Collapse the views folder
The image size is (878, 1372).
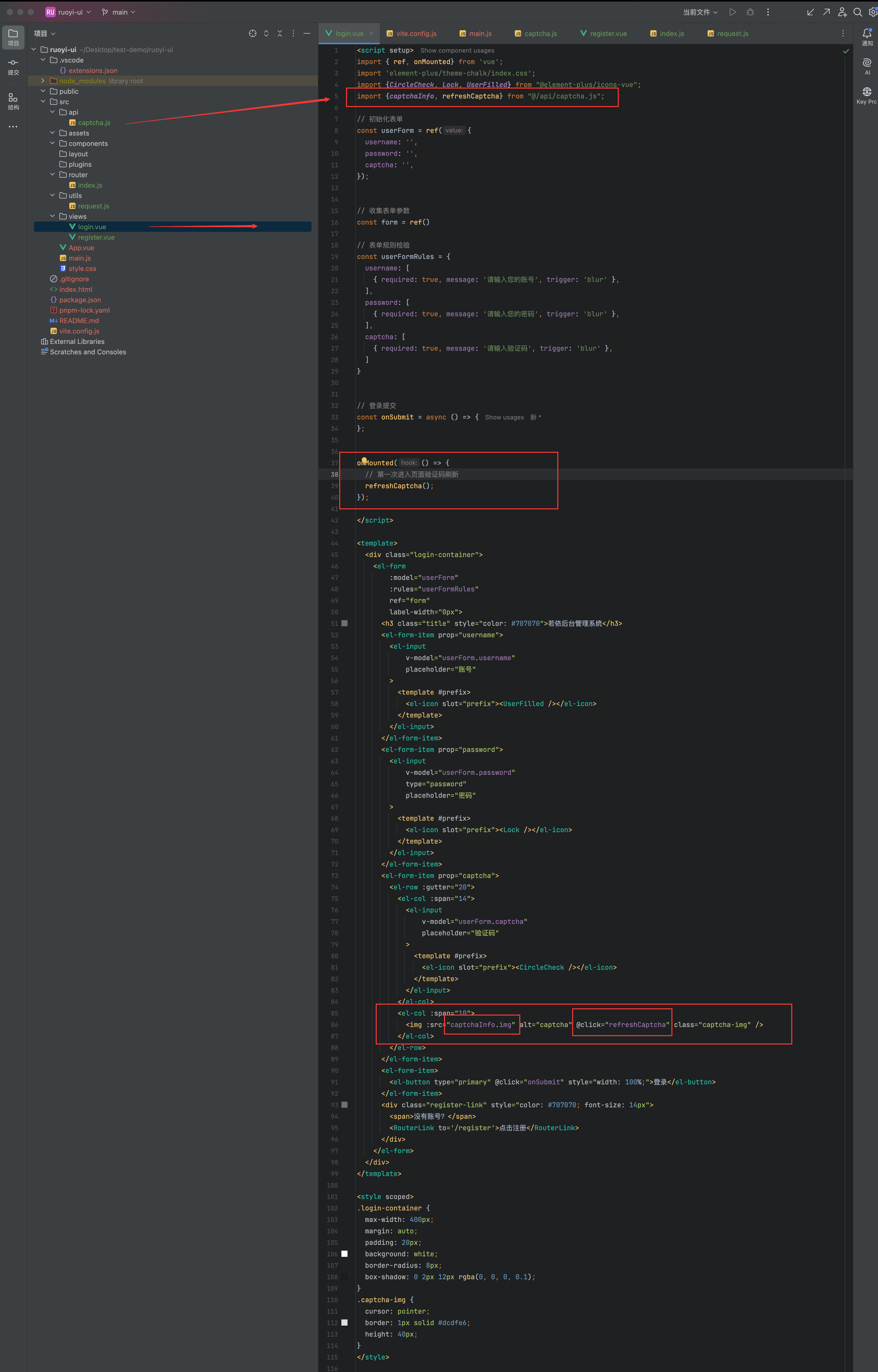pyautogui.click(x=52, y=216)
